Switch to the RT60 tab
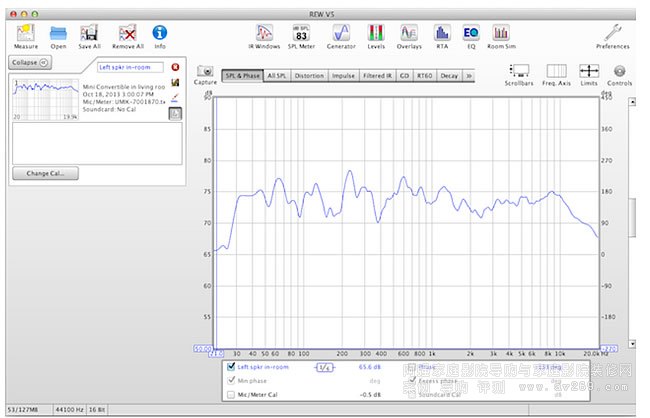This screenshot has width=650, height=418. [427, 75]
